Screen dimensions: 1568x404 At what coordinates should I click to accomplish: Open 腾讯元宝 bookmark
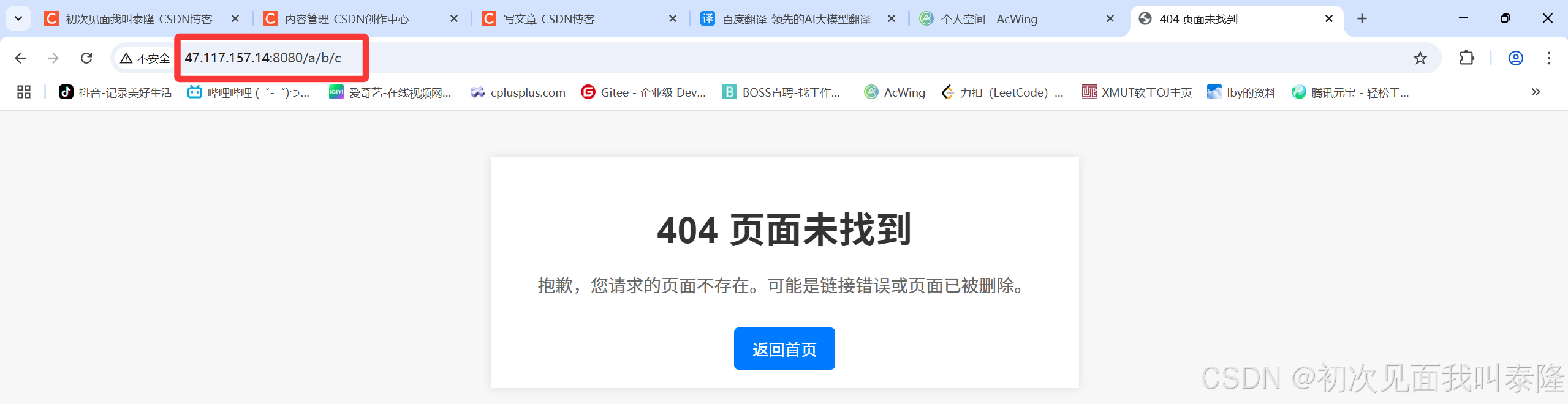(x=1350, y=92)
